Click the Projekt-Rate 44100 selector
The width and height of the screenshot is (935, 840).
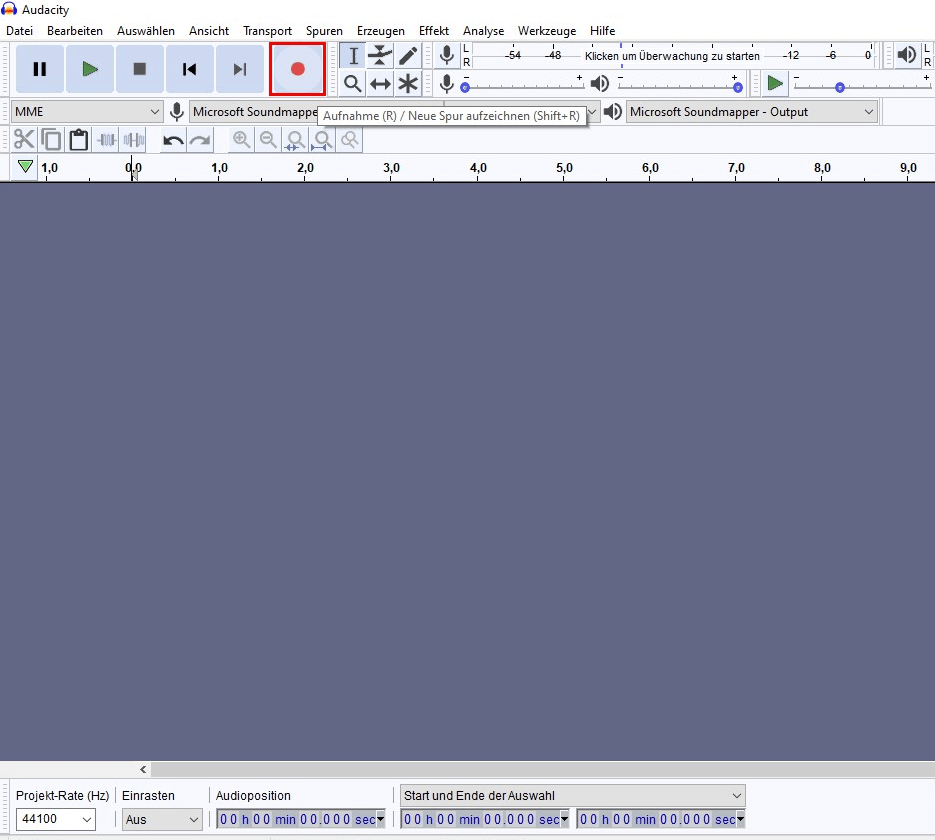tap(55, 819)
